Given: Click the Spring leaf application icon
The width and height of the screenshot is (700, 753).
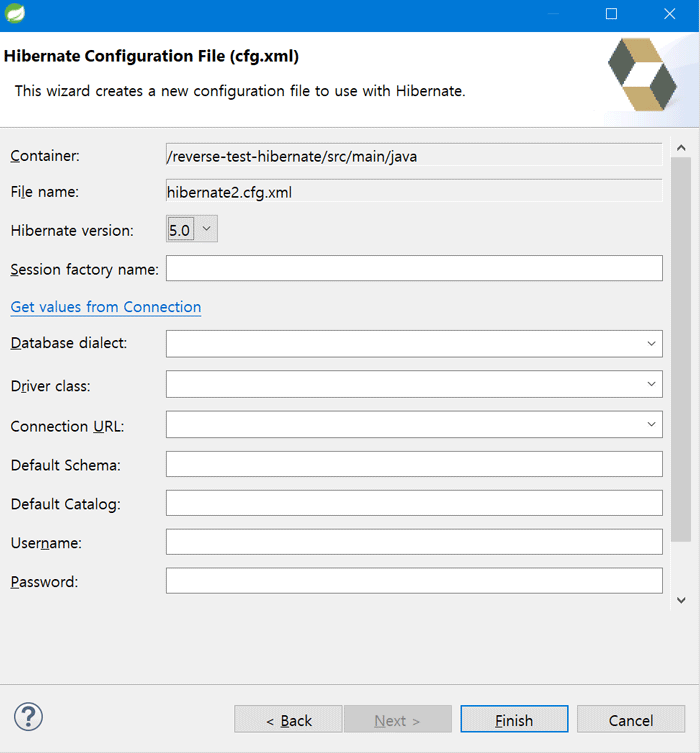Looking at the screenshot, I should pyautogui.click(x=14, y=13).
